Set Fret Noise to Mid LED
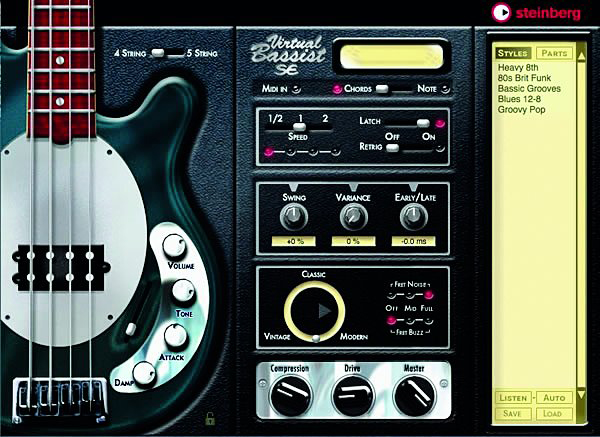The width and height of the screenshot is (600, 437). tap(409, 295)
